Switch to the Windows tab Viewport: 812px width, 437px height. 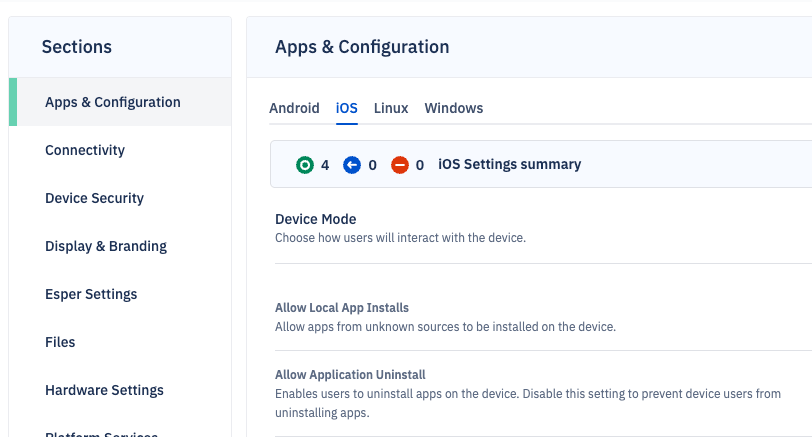point(453,108)
